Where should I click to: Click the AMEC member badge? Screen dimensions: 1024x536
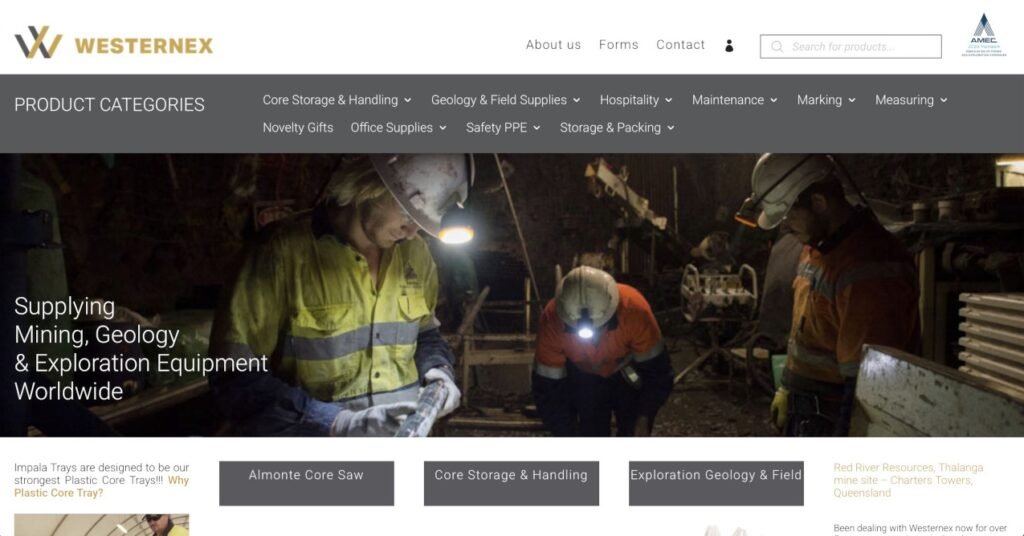[x=984, y=36]
